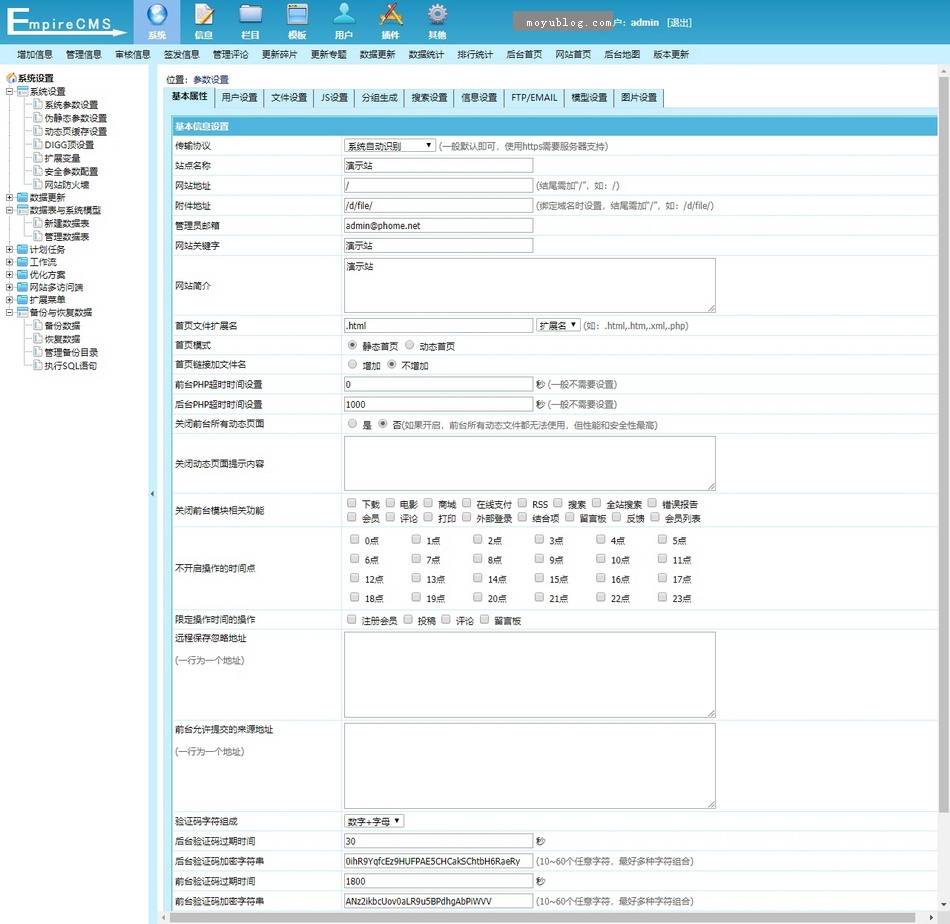Open the 扩展名 dropdown

coord(558,325)
